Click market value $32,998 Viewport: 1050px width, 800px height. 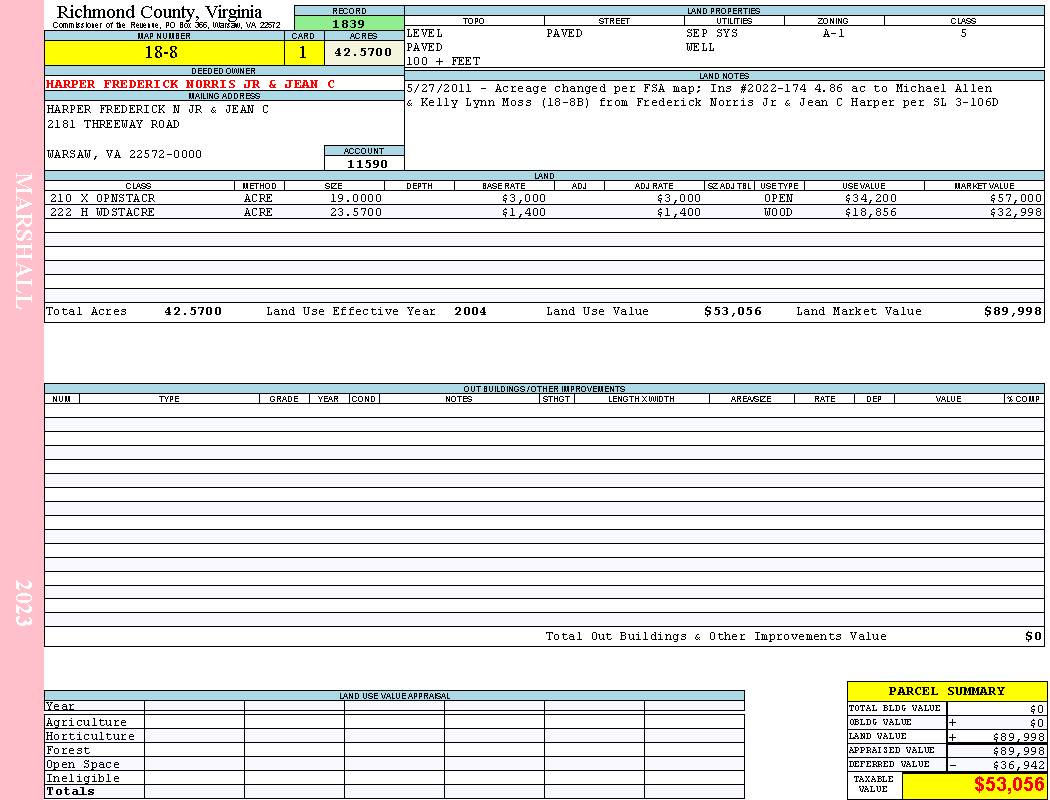coord(1016,212)
